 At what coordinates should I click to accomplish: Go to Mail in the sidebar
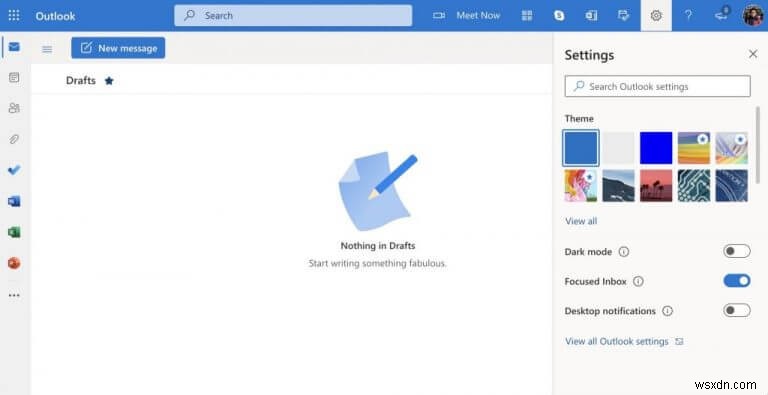click(x=14, y=47)
